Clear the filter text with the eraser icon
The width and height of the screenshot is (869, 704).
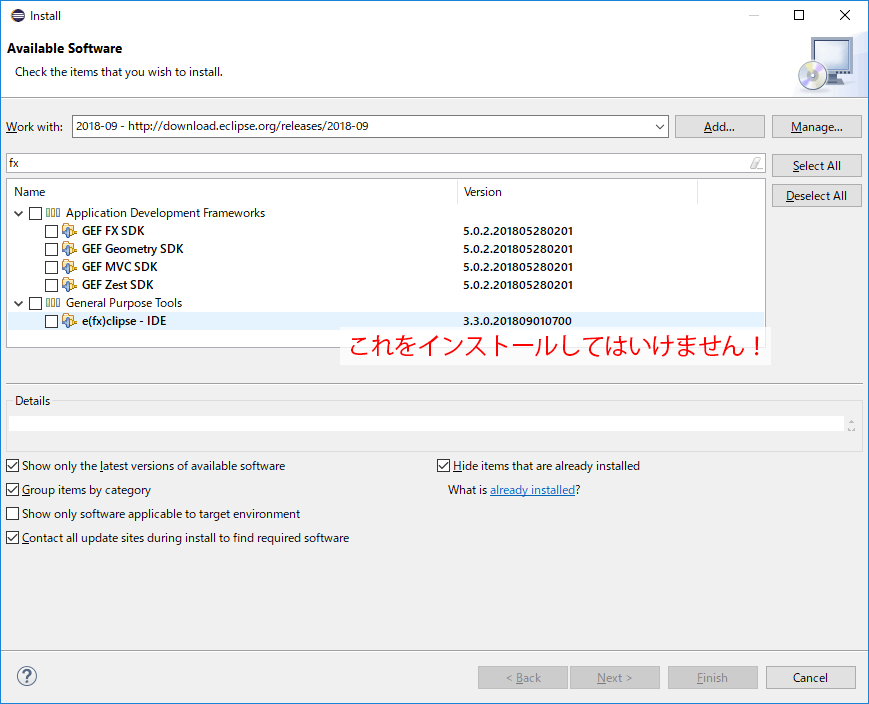click(x=756, y=163)
